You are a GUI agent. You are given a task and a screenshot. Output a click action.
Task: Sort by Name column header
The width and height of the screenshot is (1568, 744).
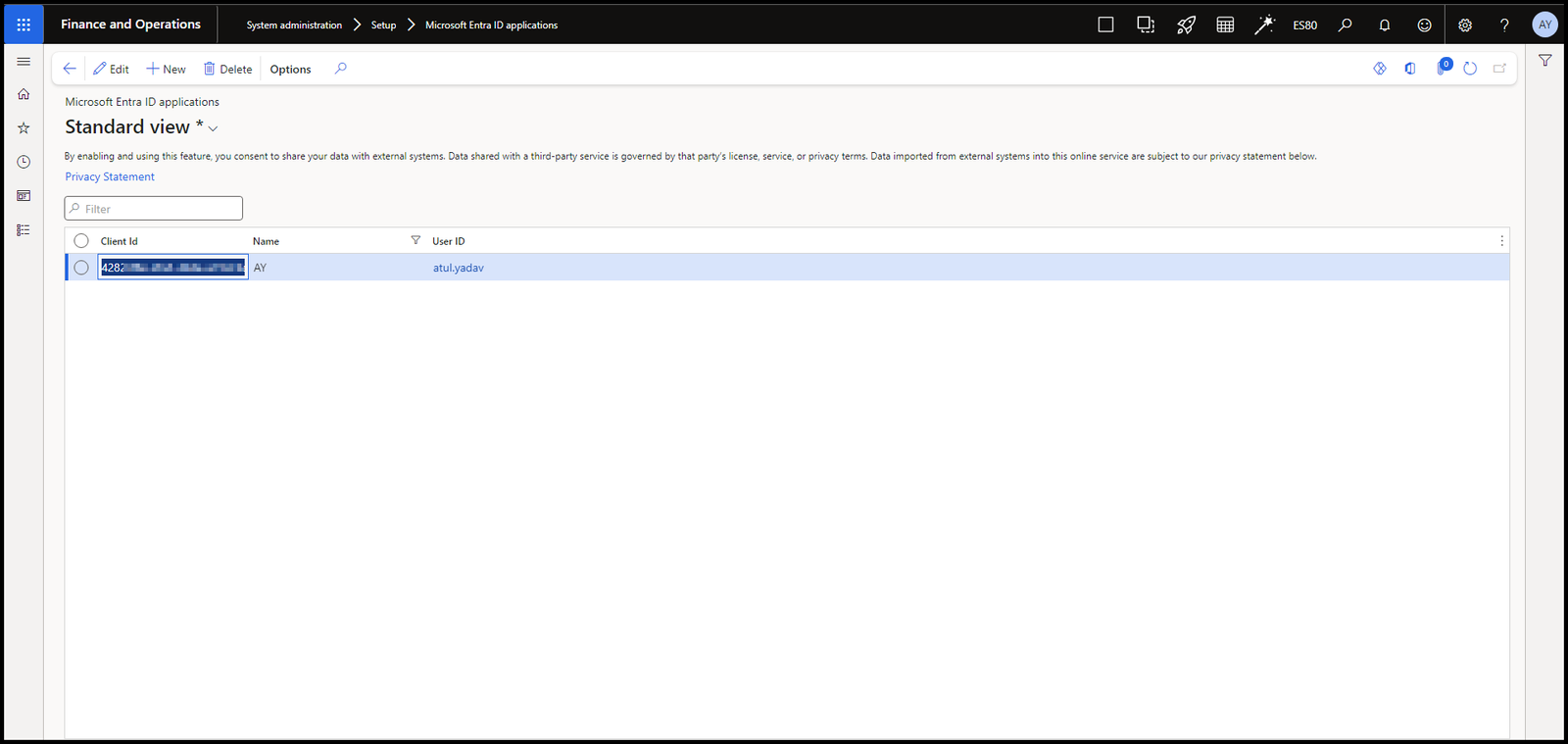[x=266, y=241]
